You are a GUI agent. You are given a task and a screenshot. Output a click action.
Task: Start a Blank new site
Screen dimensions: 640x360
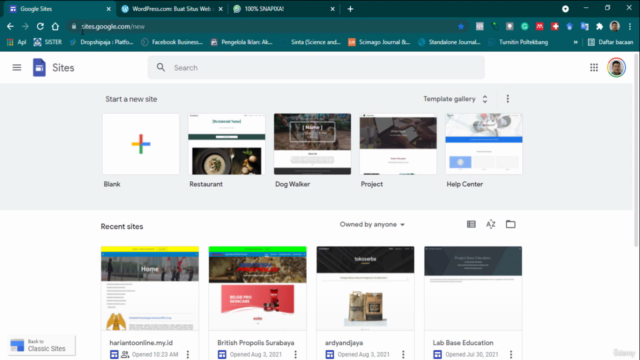[x=141, y=144]
